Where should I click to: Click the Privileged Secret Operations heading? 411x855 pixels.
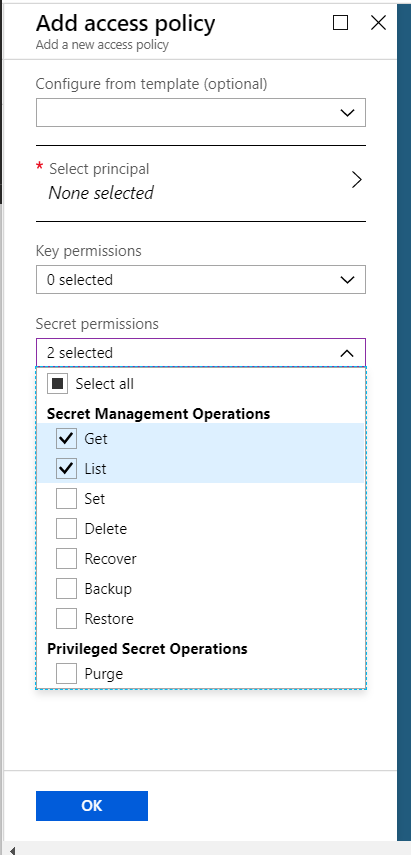click(x=147, y=648)
